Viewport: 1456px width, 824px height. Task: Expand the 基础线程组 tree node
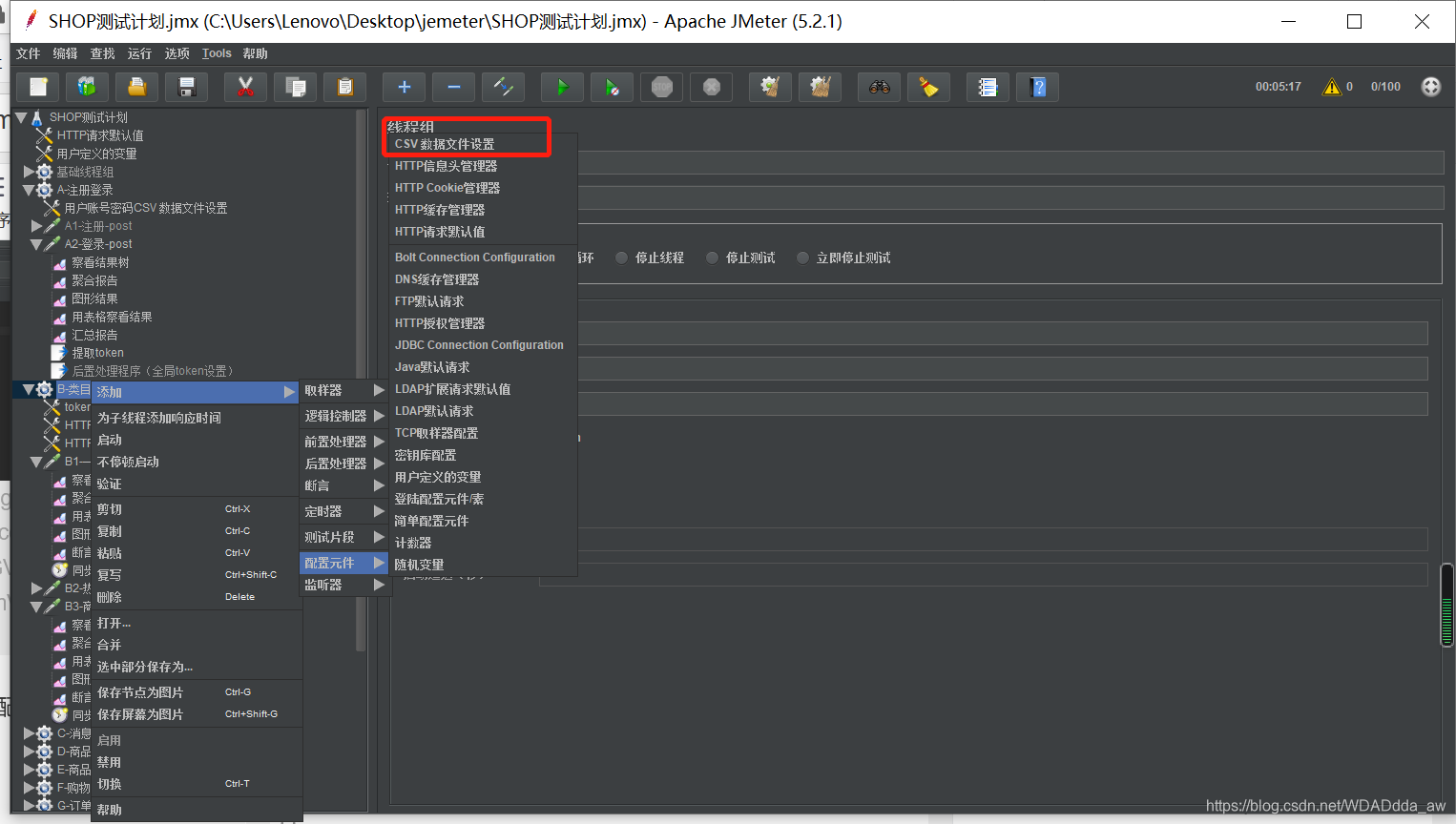click(29, 172)
